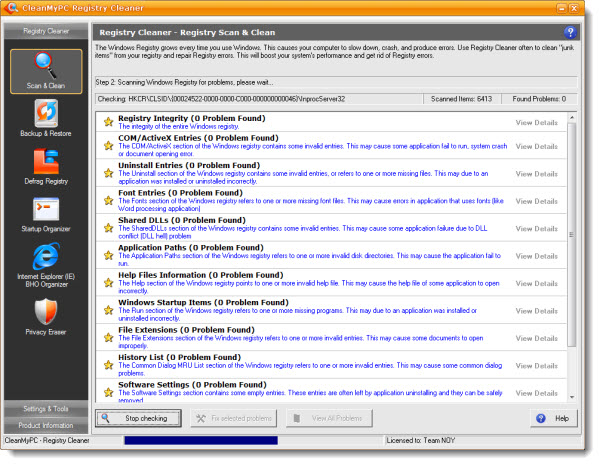Expand the Settings & Tools section
This screenshot has height=465, width=600.
[x=46, y=408]
